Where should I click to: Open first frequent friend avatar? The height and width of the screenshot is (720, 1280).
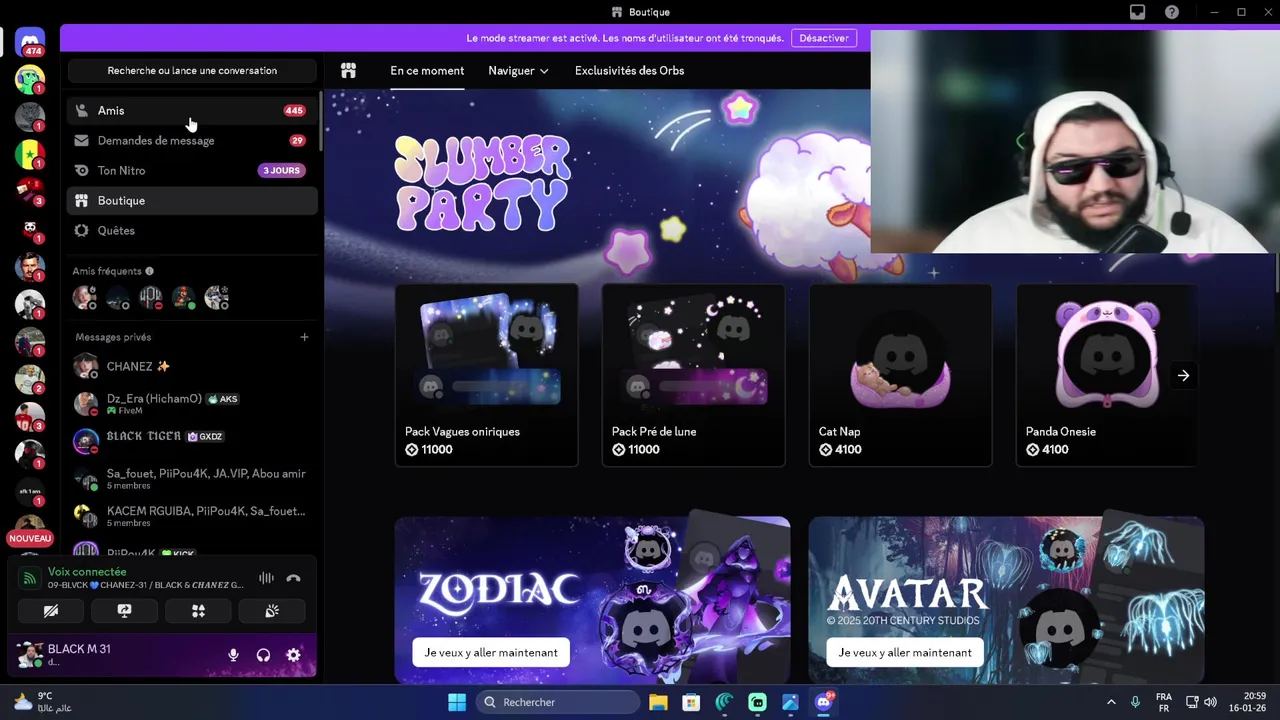[85, 298]
